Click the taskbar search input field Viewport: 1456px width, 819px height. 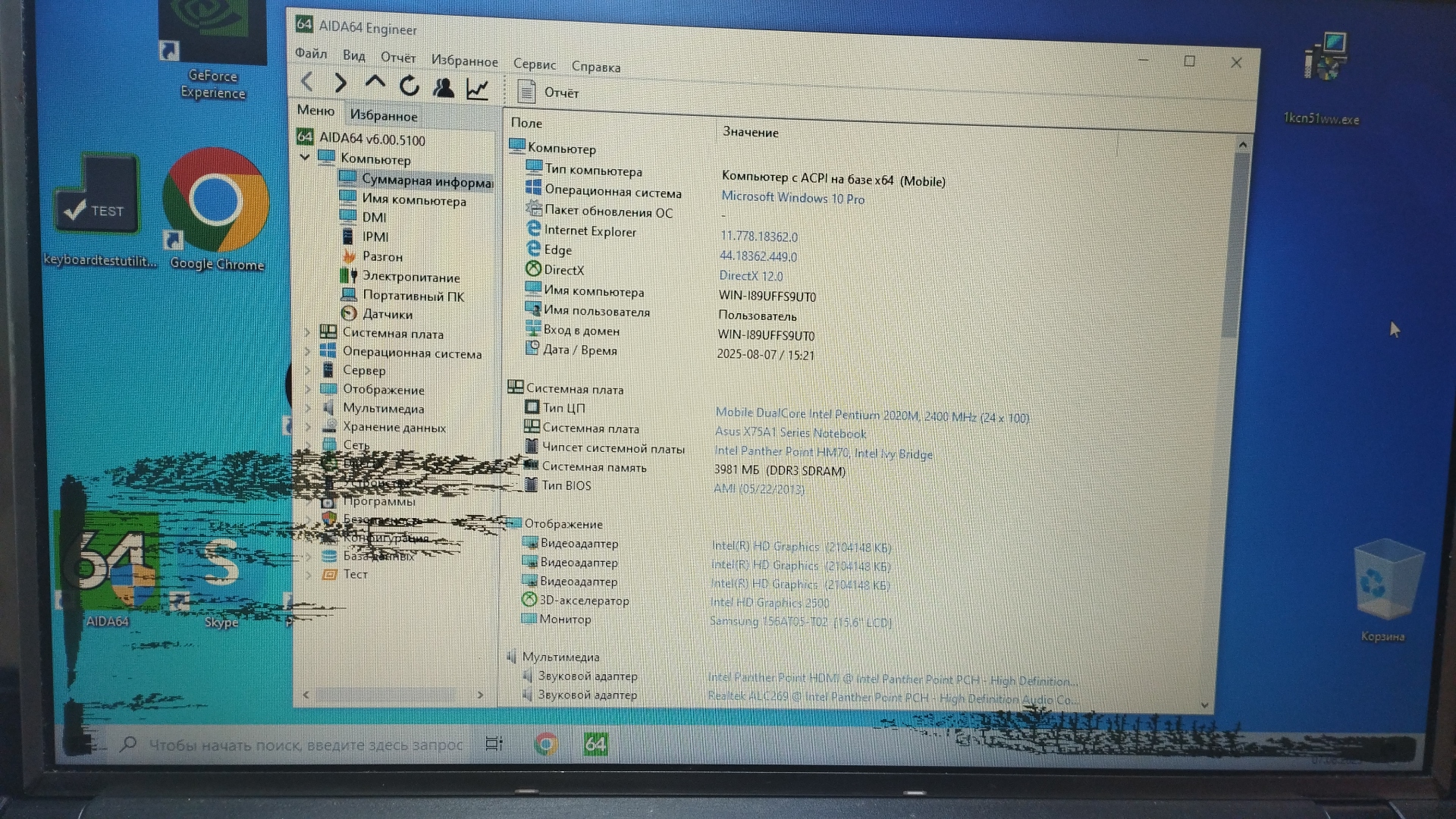(x=305, y=745)
